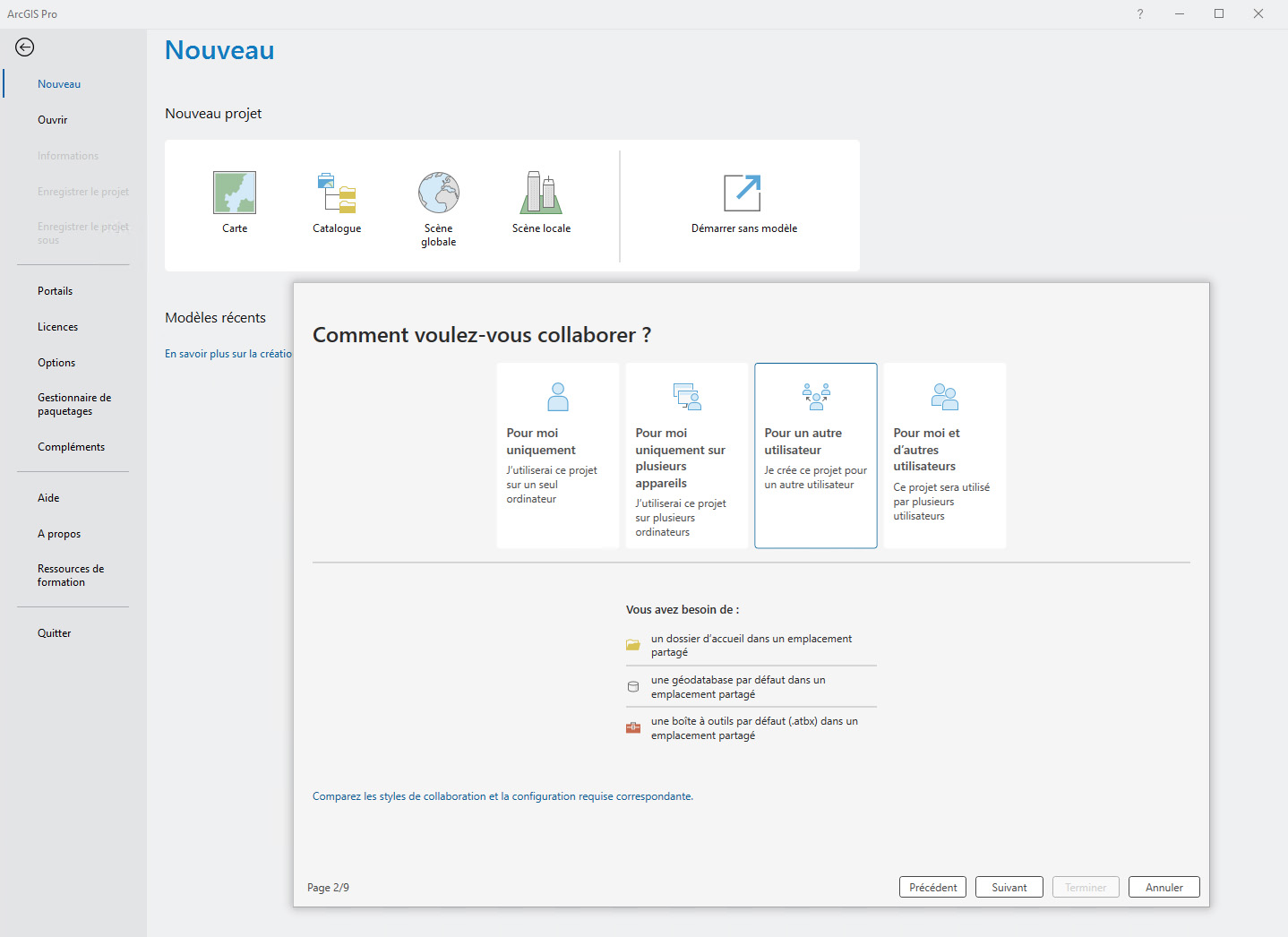The height and width of the screenshot is (937, 1288).
Task: Click the Suivant button
Action: click(1009, 887)
